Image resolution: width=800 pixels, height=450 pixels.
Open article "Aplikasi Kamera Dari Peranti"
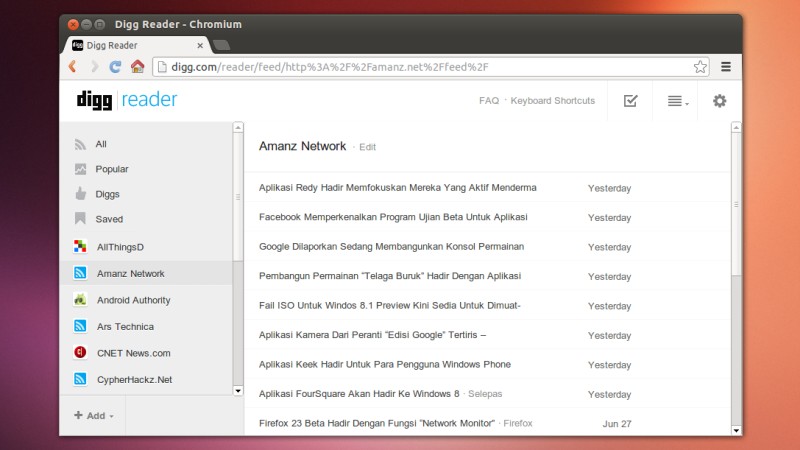tap(372, 335)
